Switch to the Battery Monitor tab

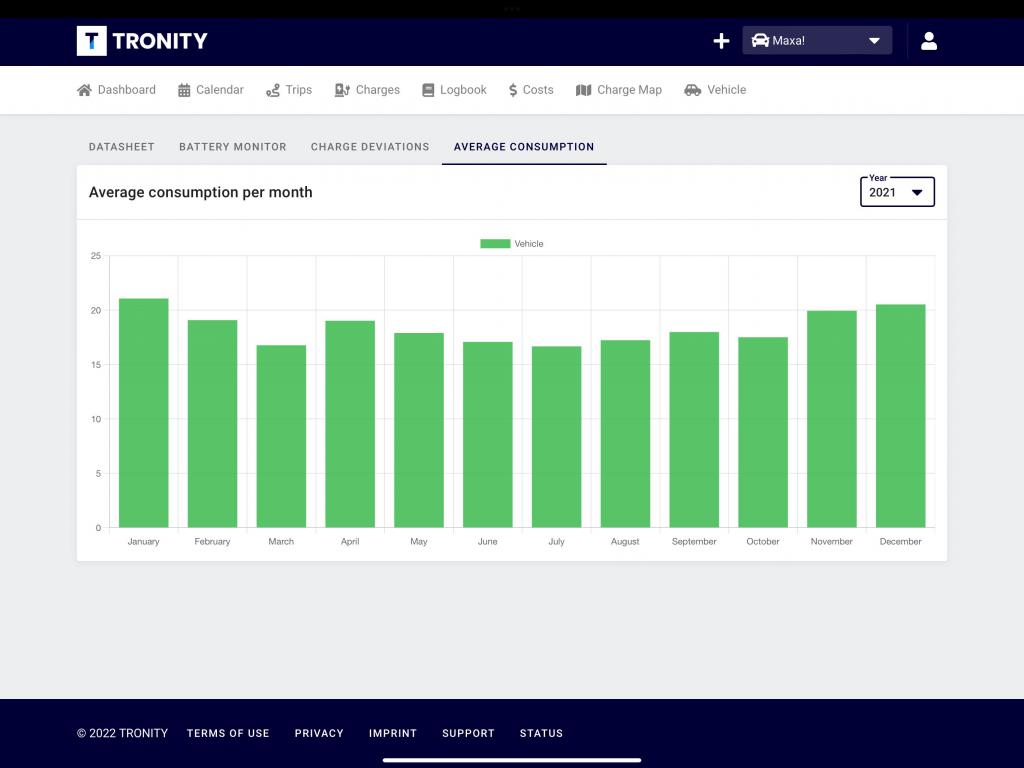232,147
